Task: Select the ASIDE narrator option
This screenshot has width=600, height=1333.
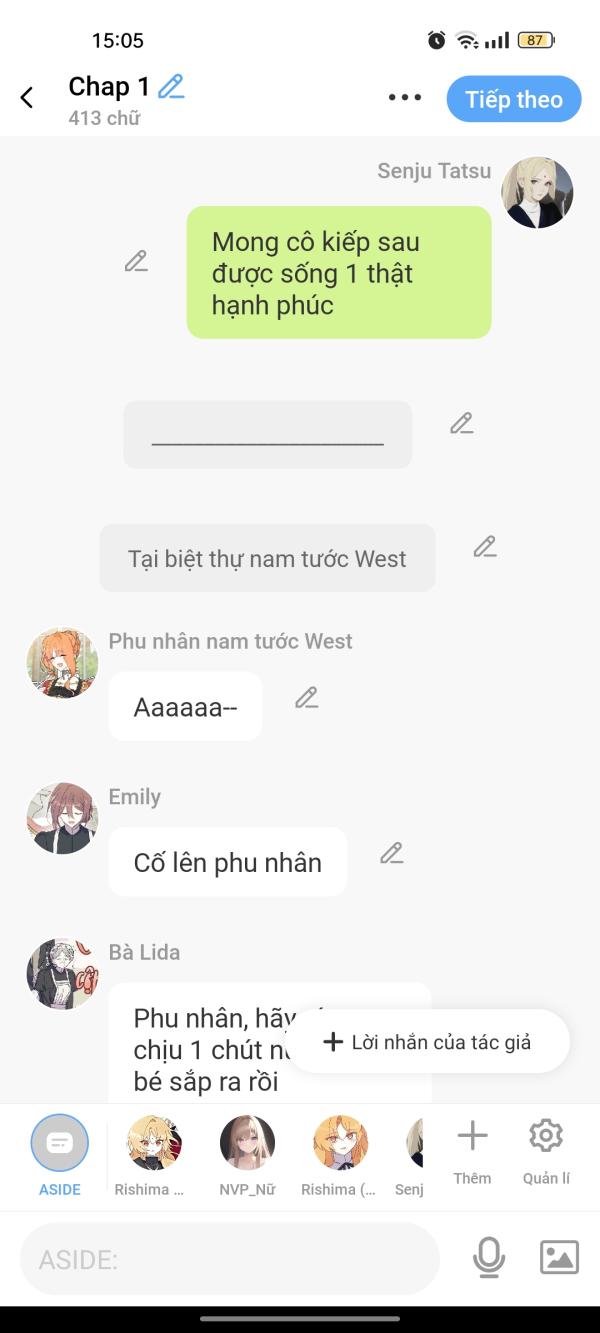Action: coord(60,1155)
